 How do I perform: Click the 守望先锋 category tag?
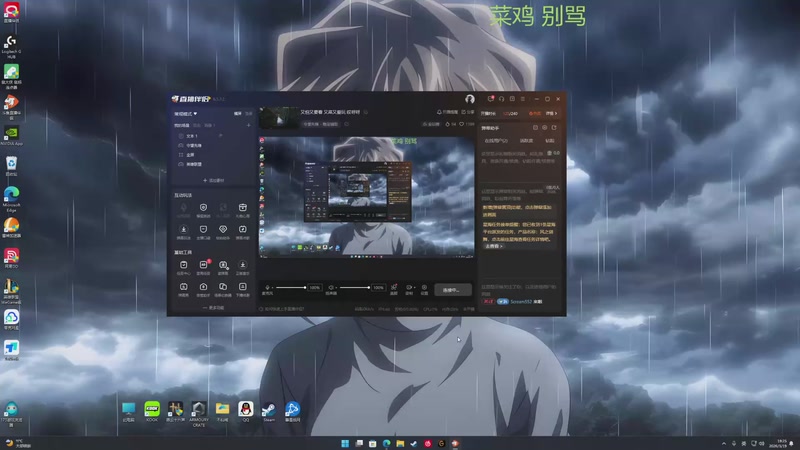click(320, 124)
